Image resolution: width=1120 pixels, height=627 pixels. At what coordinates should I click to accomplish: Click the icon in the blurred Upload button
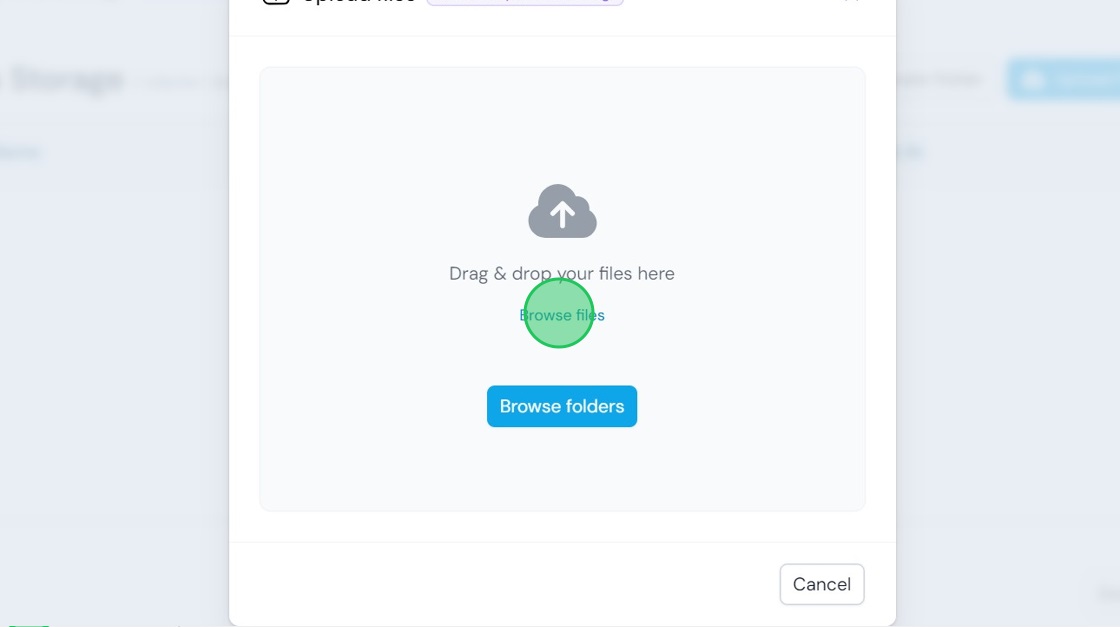(1033, 80)
